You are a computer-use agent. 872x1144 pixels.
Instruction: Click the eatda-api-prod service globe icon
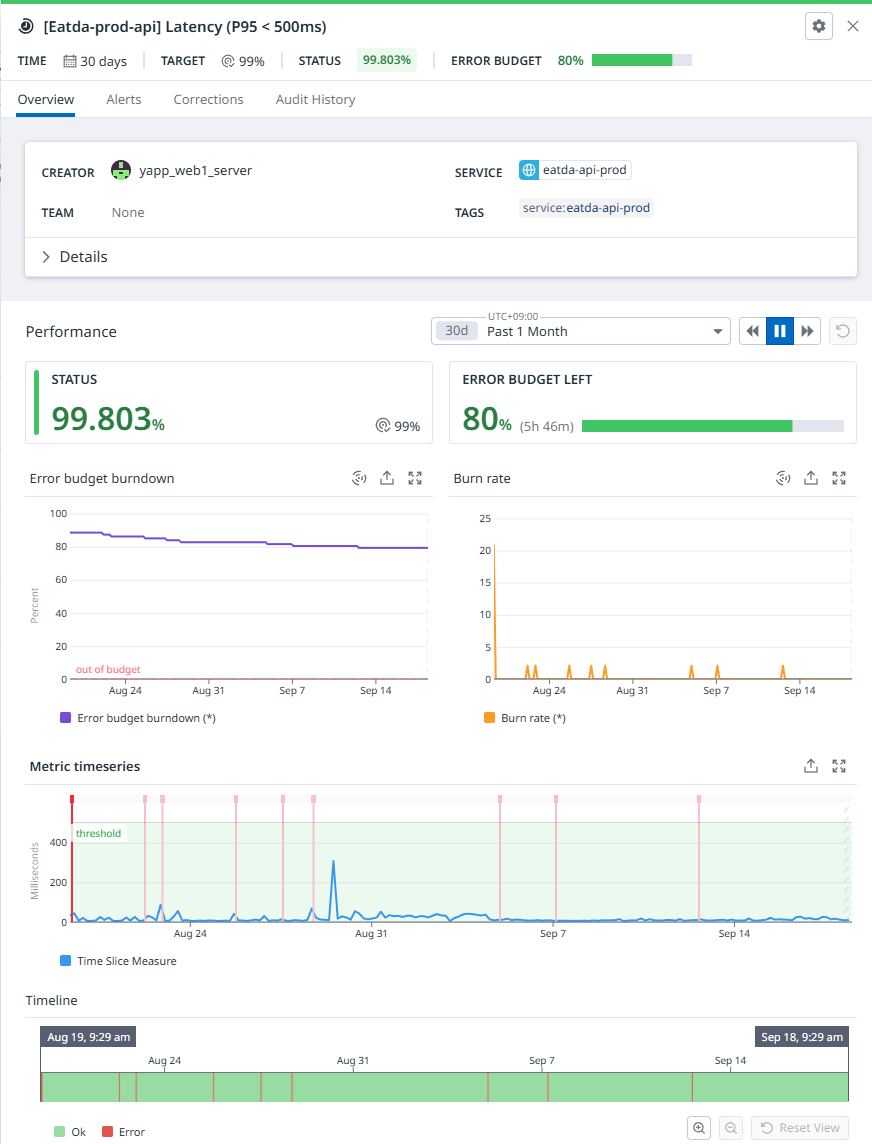pos(528,170)
